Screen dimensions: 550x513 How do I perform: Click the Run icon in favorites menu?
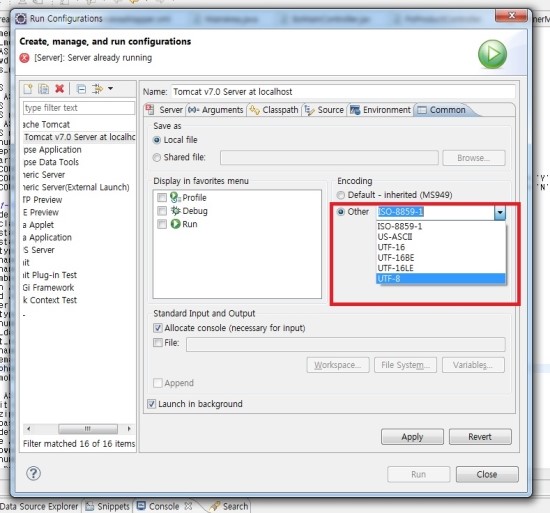tap(175, 224)
